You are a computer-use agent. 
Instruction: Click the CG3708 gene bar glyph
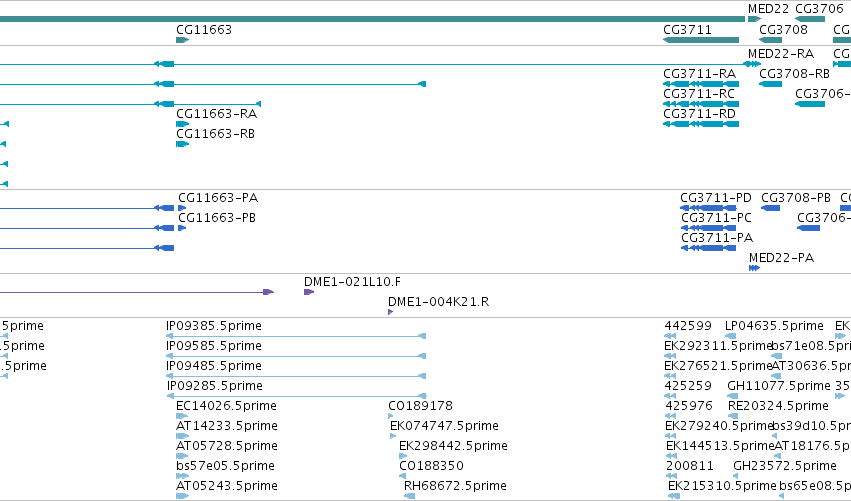click(770, 40)
